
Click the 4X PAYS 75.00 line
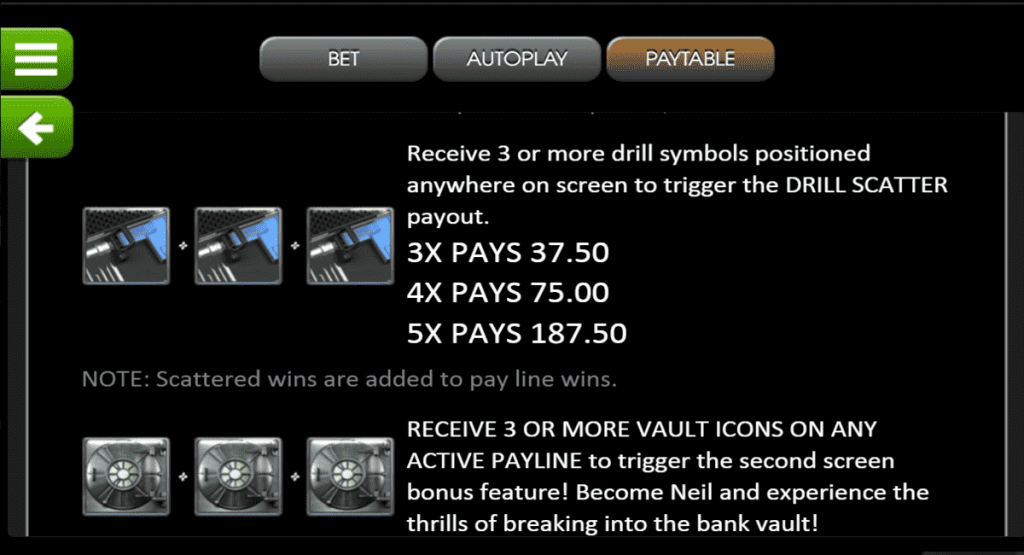click(x=508, y=293)
